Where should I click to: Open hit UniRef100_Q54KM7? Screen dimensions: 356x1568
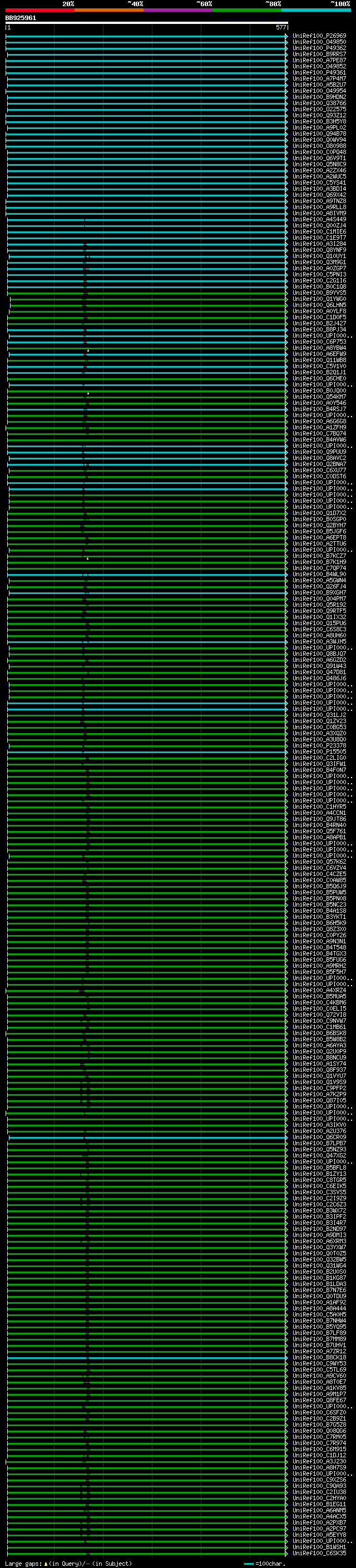(x=319, y=397)
